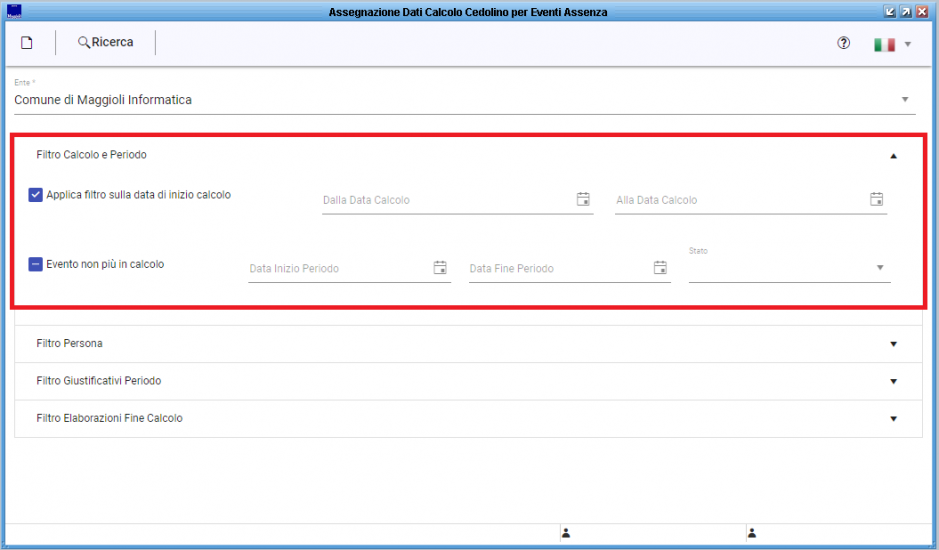The width and height of the screenshot is (939, 550).
Task: Close the Assegnazione Dati Calcolo window
Action: [922, 11]
